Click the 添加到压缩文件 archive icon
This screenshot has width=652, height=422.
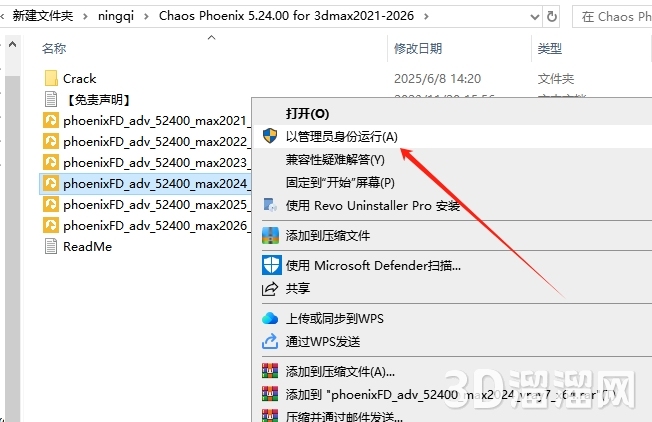coord(270,235)
